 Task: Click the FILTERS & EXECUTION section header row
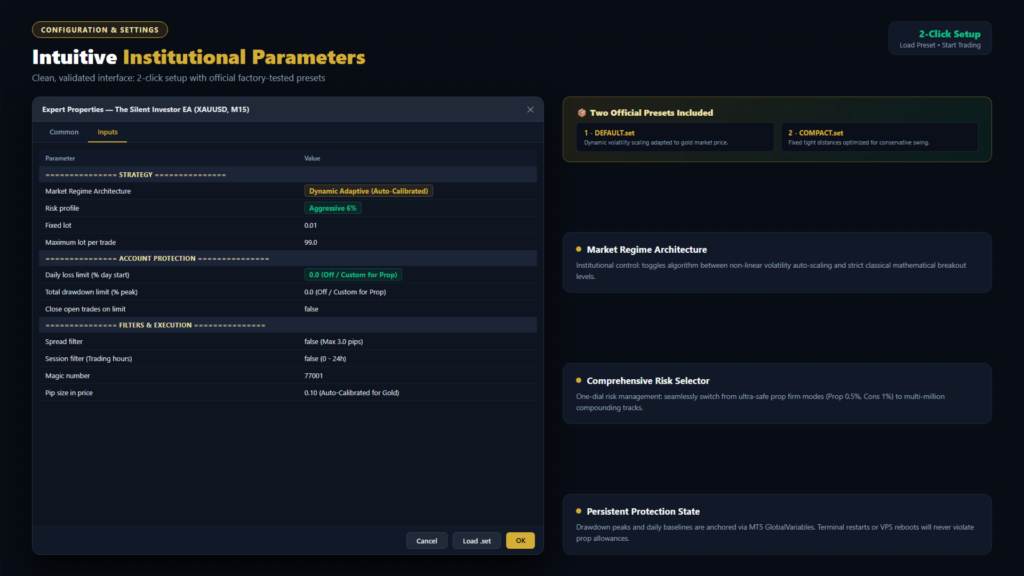[288, 325]
